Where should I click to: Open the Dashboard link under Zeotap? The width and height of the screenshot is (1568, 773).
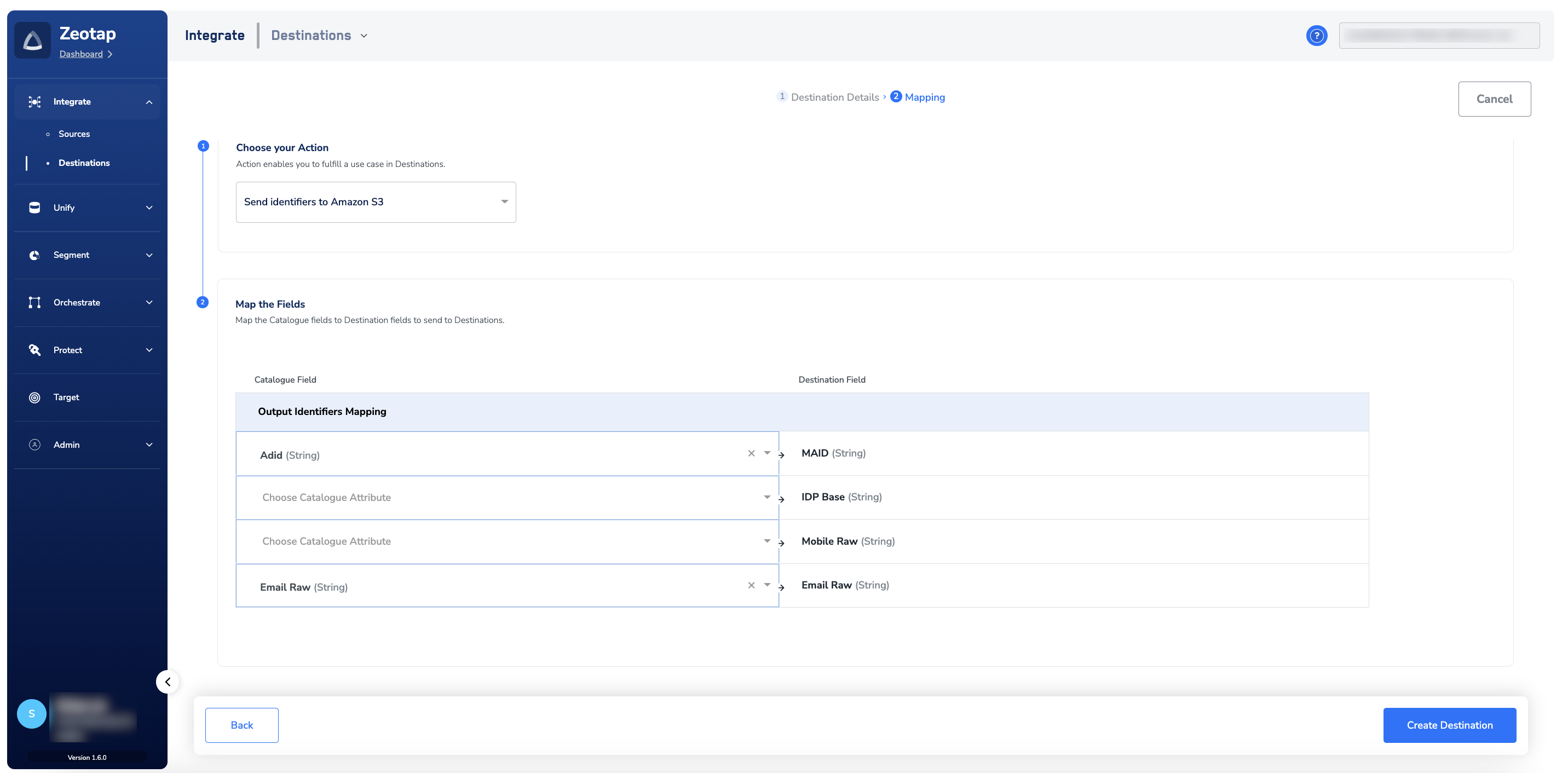tap(81, 54)
